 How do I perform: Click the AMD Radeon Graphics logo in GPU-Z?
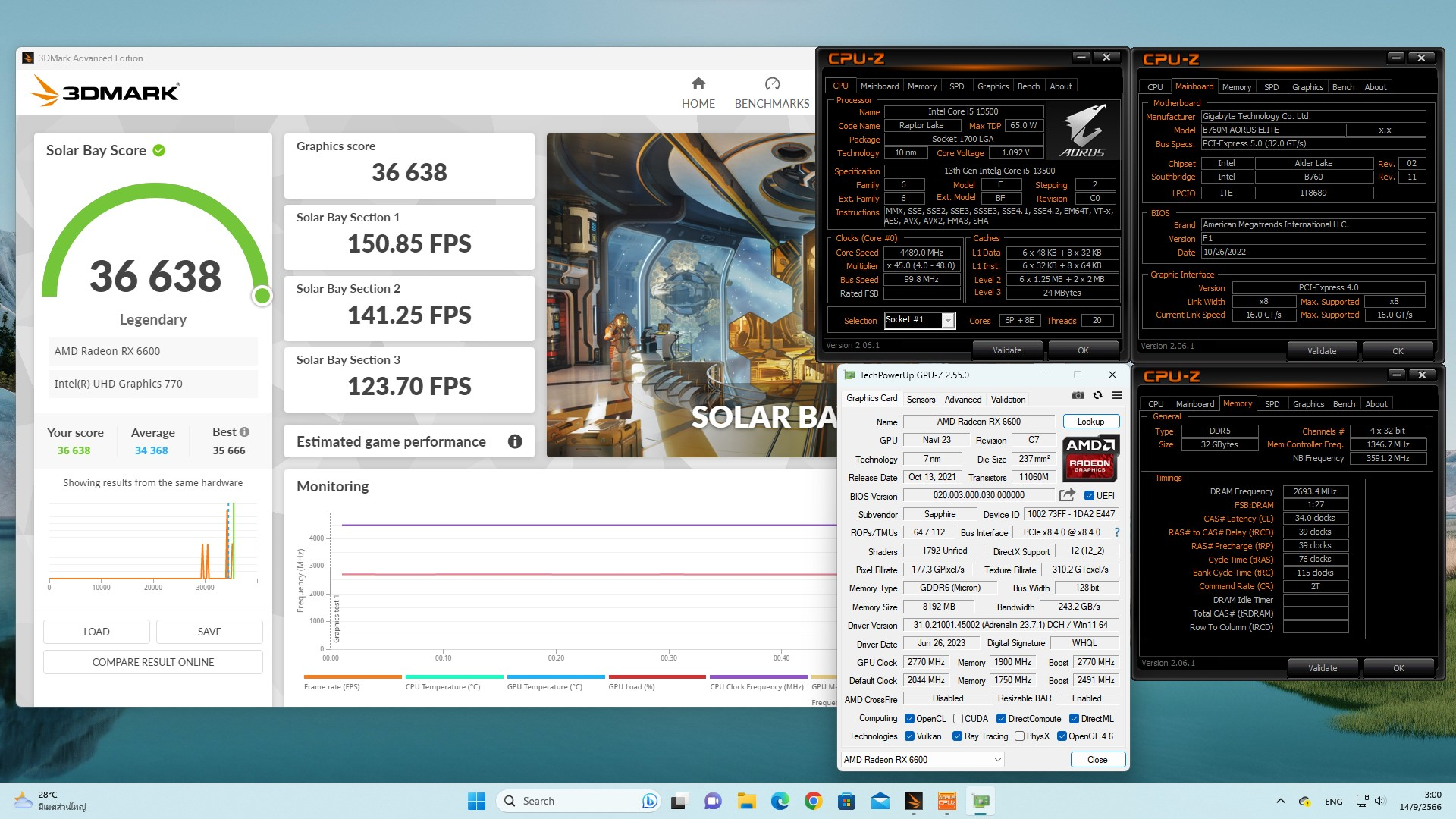[1090, 458]
